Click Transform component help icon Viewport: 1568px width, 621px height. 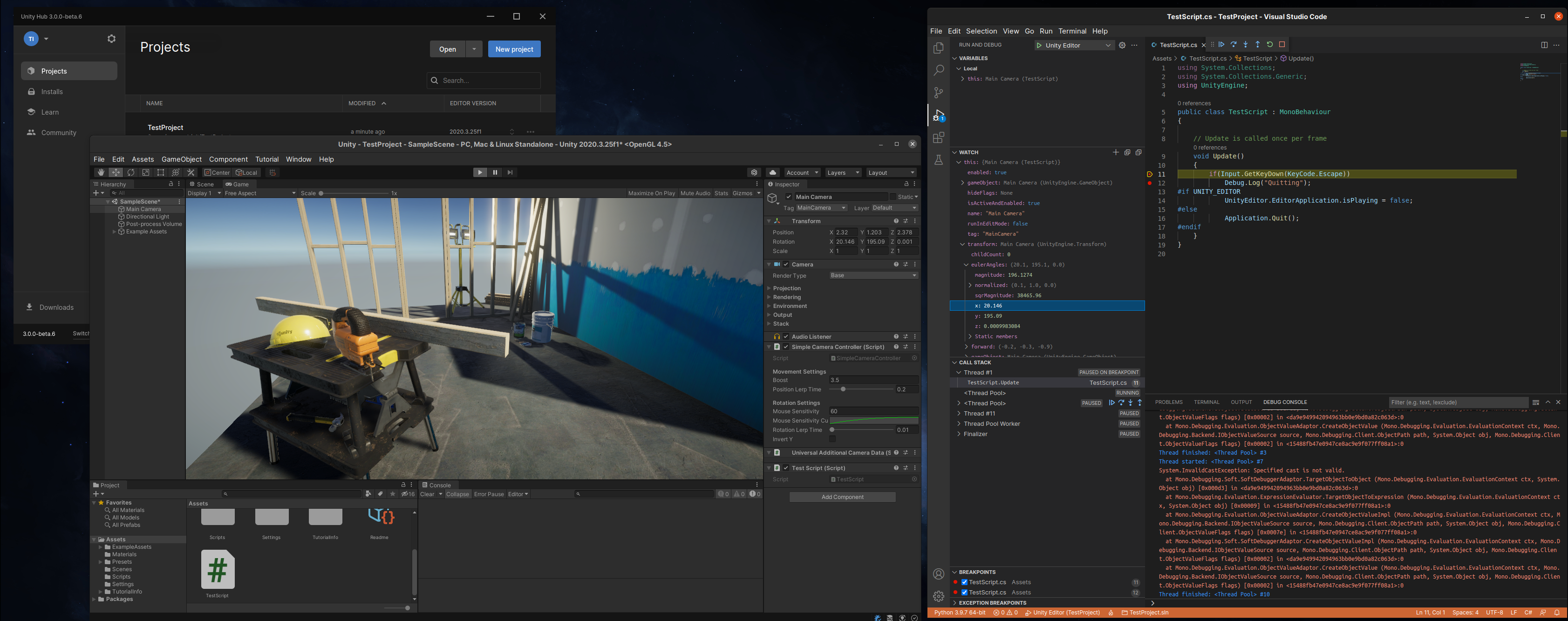coord(896,221)
